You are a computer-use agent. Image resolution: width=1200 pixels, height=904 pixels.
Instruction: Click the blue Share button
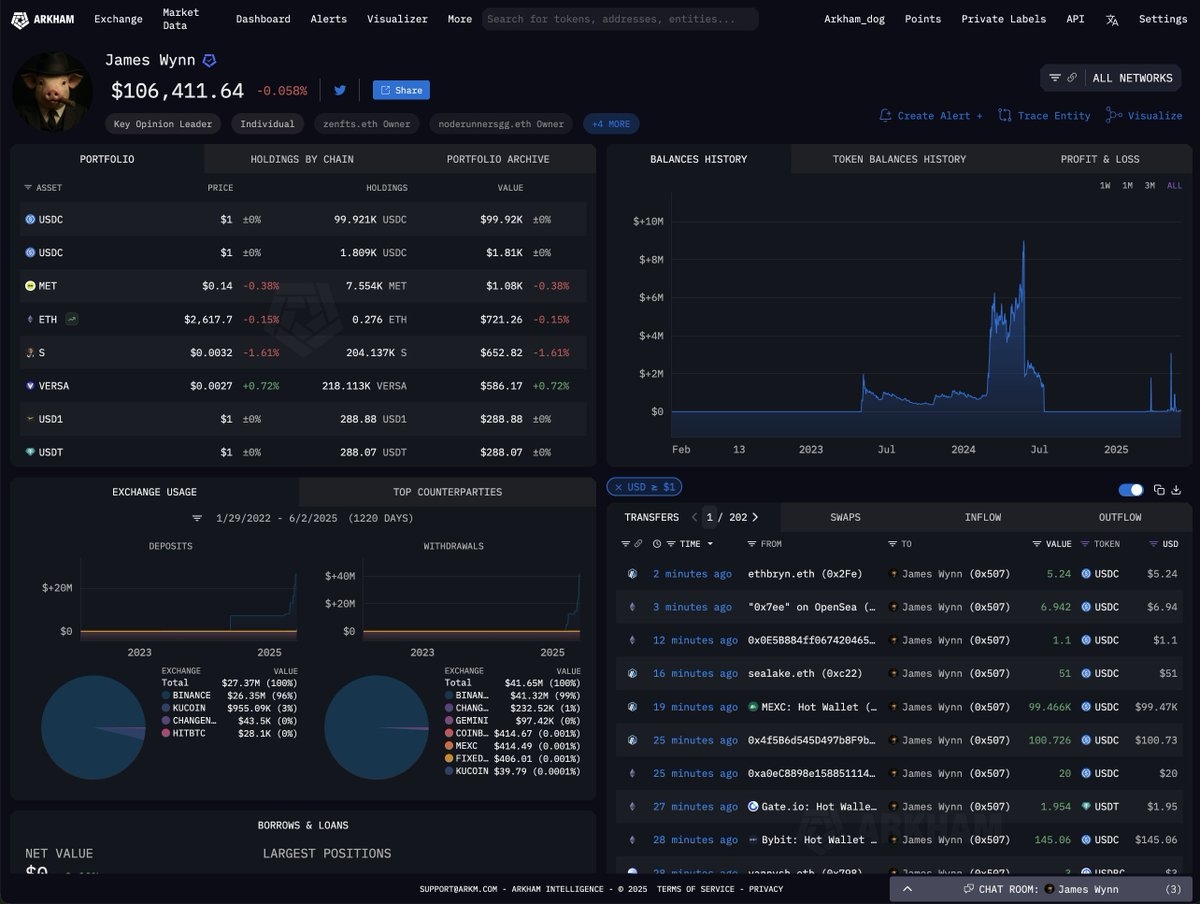click(x=401, y=90)
